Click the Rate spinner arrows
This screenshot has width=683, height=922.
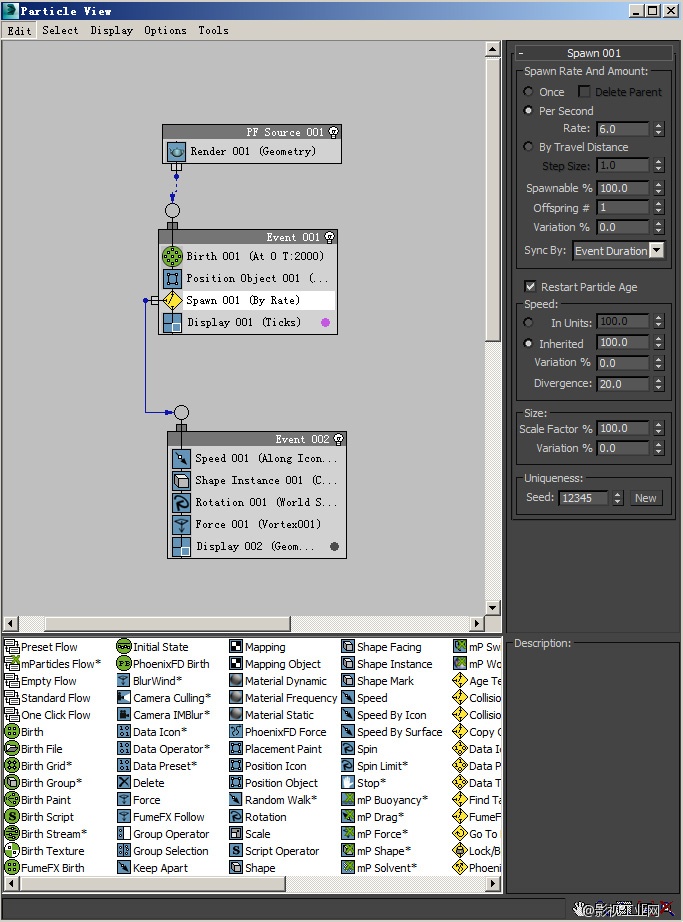(658, 129)
